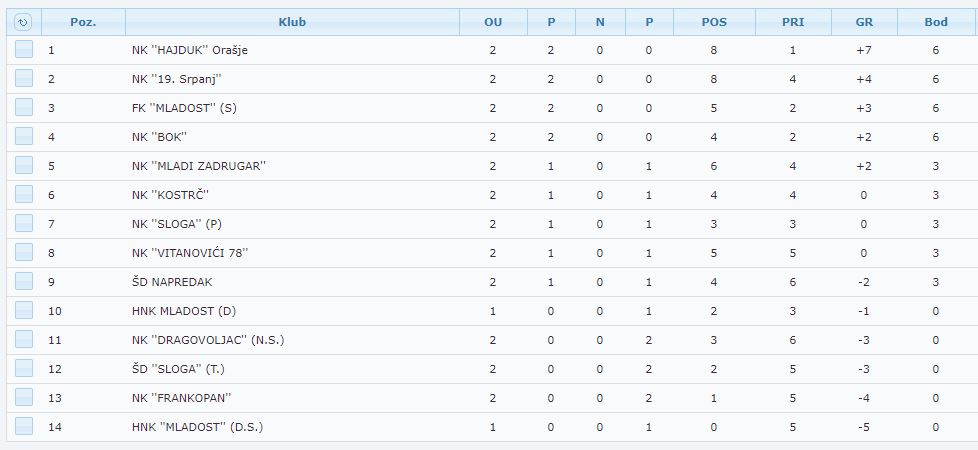Click the refresh icon in the table header
This screenshot has height=450, width=978.
tap(23, 22)
